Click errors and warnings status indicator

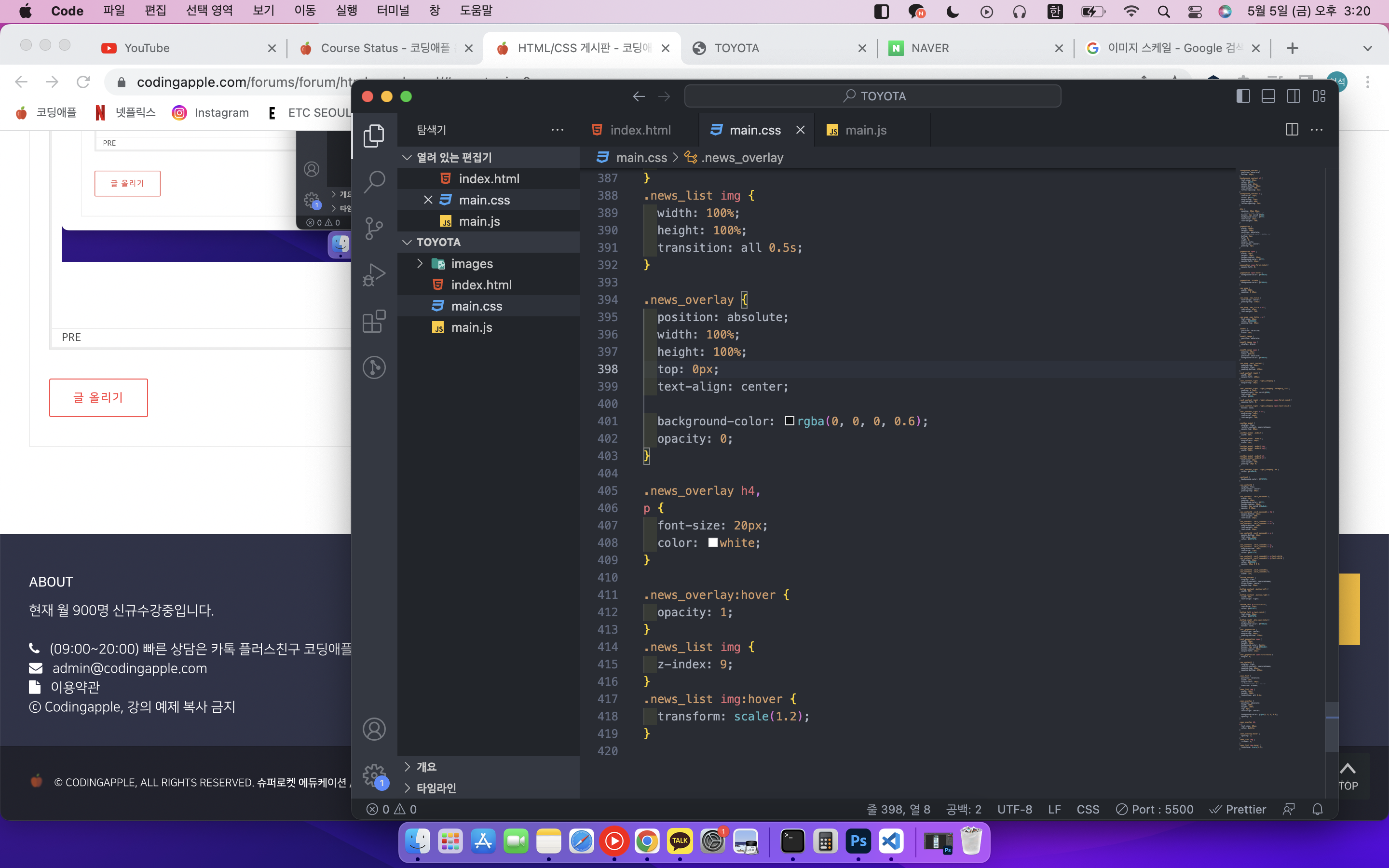click(392, 810)
